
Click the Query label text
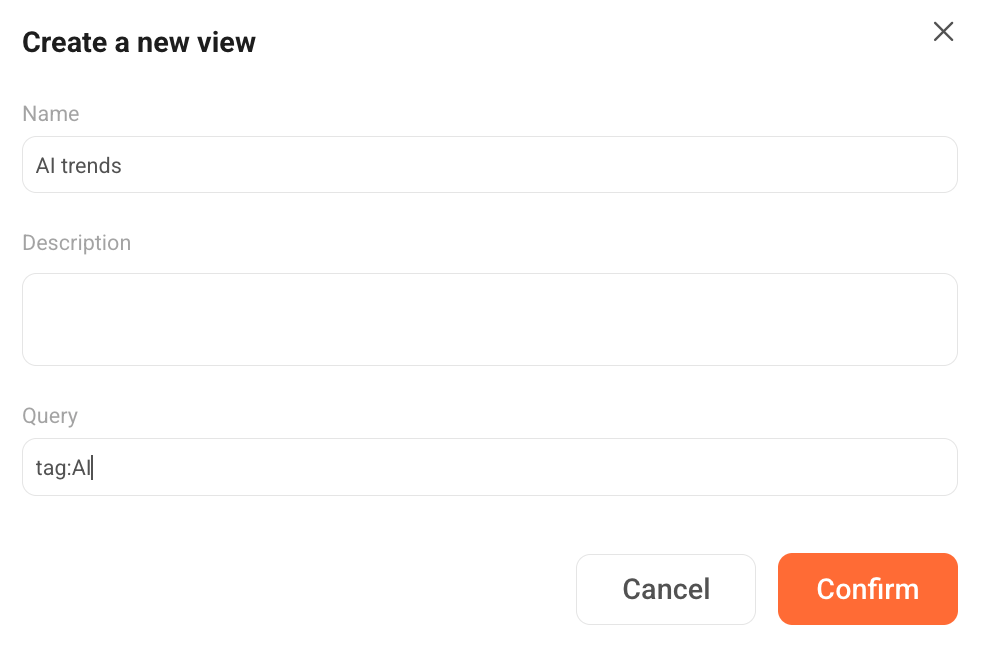49,416
